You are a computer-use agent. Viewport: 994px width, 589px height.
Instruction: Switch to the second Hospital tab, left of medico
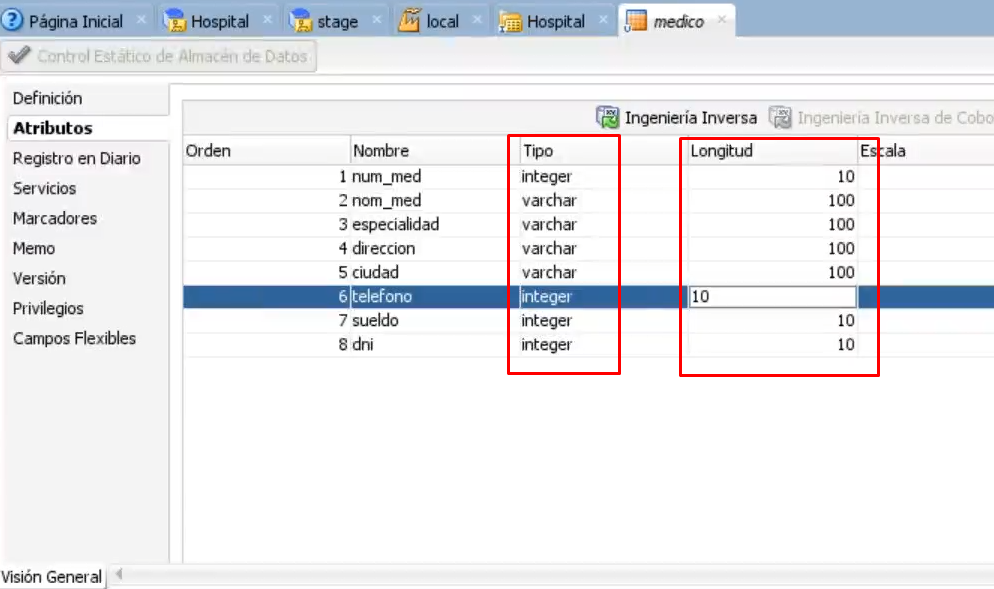(x=555, y=22)
